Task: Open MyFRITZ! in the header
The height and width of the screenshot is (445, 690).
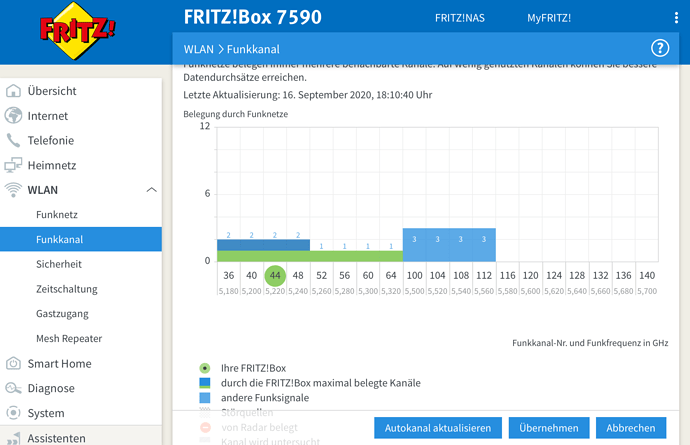Action: click(x=549, y=18)
